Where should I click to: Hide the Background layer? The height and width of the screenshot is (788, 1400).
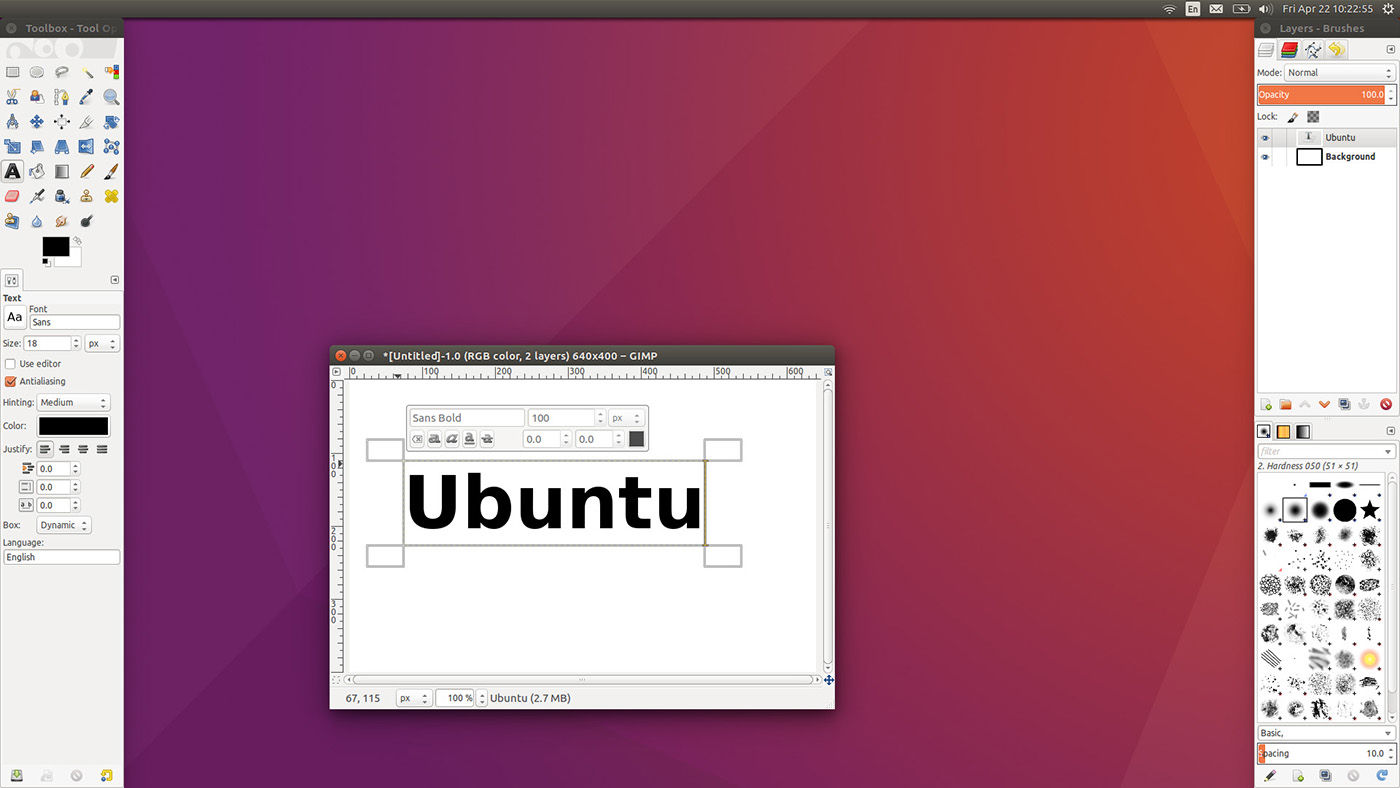(x=1265, y=157)
